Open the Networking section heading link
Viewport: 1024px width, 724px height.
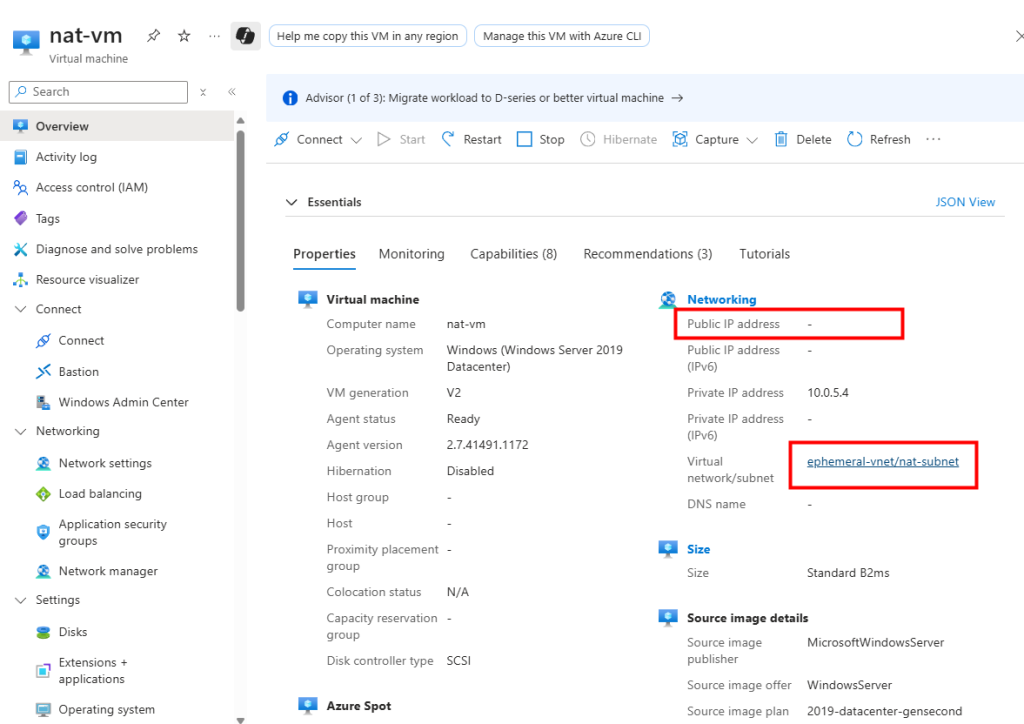[x=722, y=300]
